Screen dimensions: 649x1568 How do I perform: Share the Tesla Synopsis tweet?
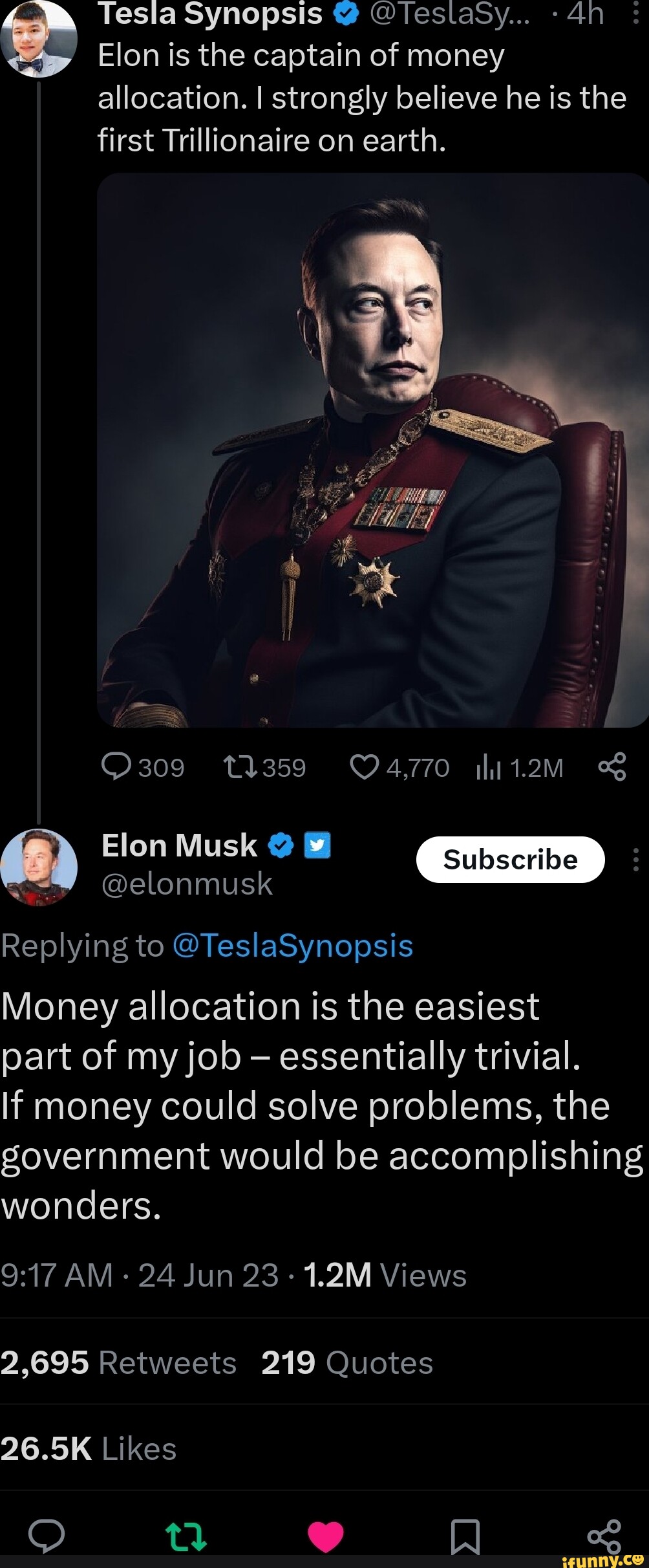pos(612,767)
